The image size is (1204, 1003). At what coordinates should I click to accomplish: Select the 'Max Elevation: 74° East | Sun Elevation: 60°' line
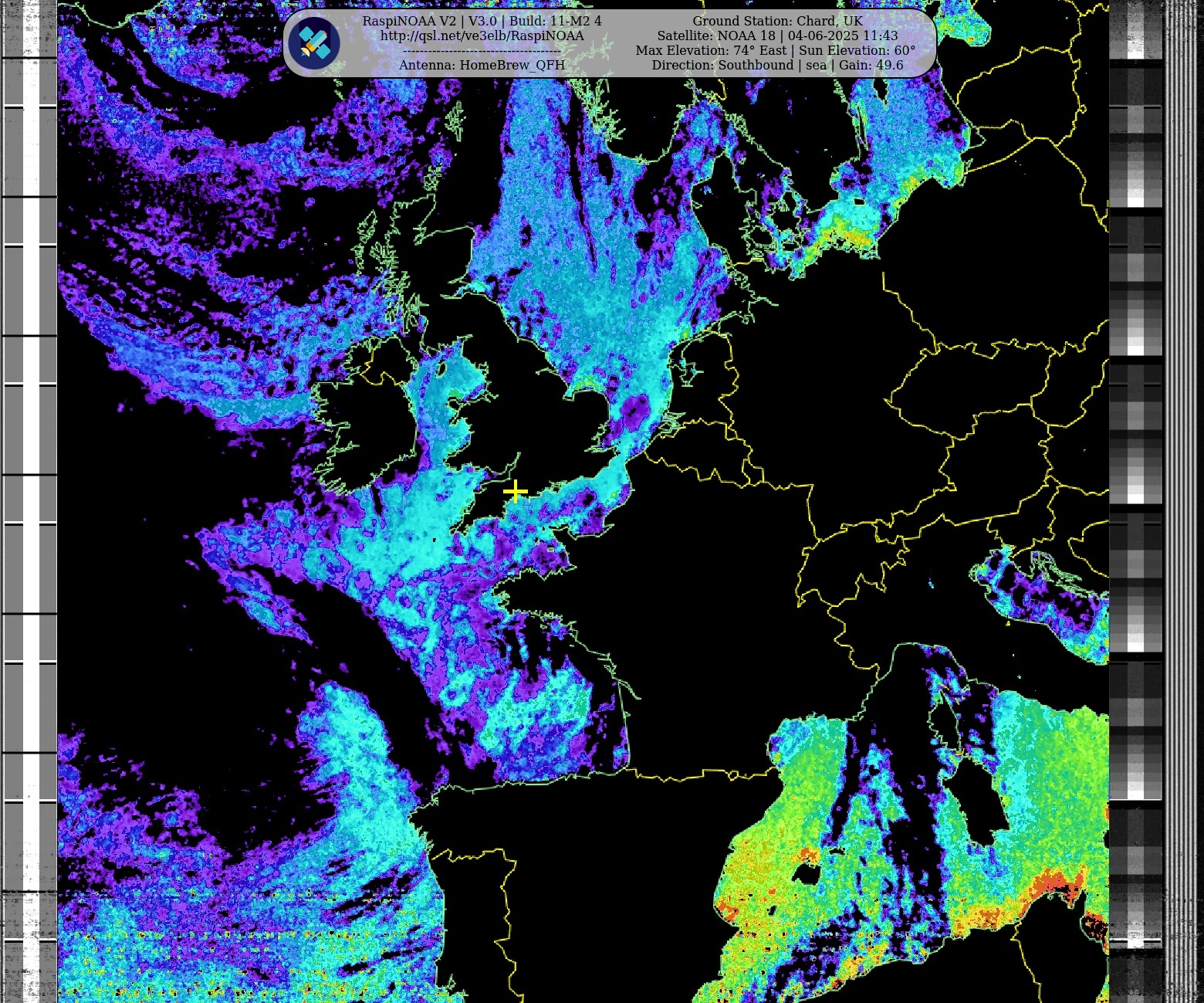[776, 51]
